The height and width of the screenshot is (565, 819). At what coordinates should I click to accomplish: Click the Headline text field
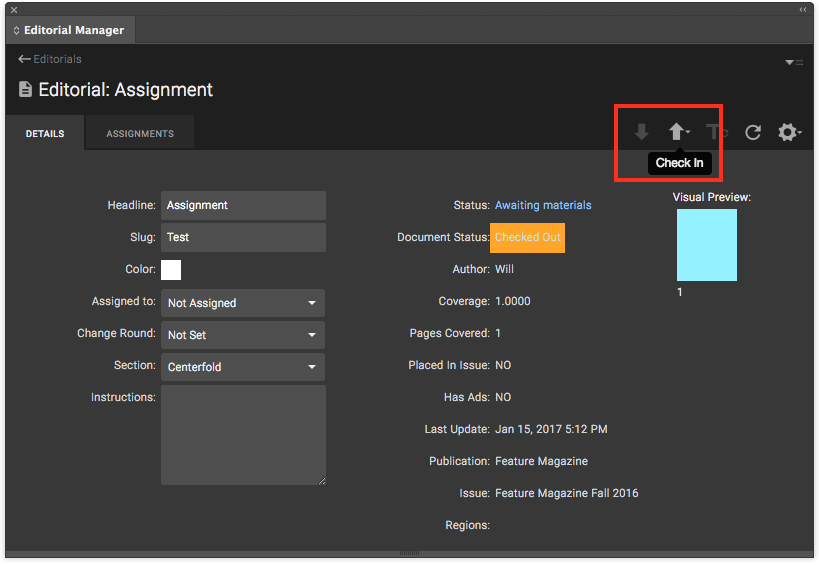[x=243, y=205]
